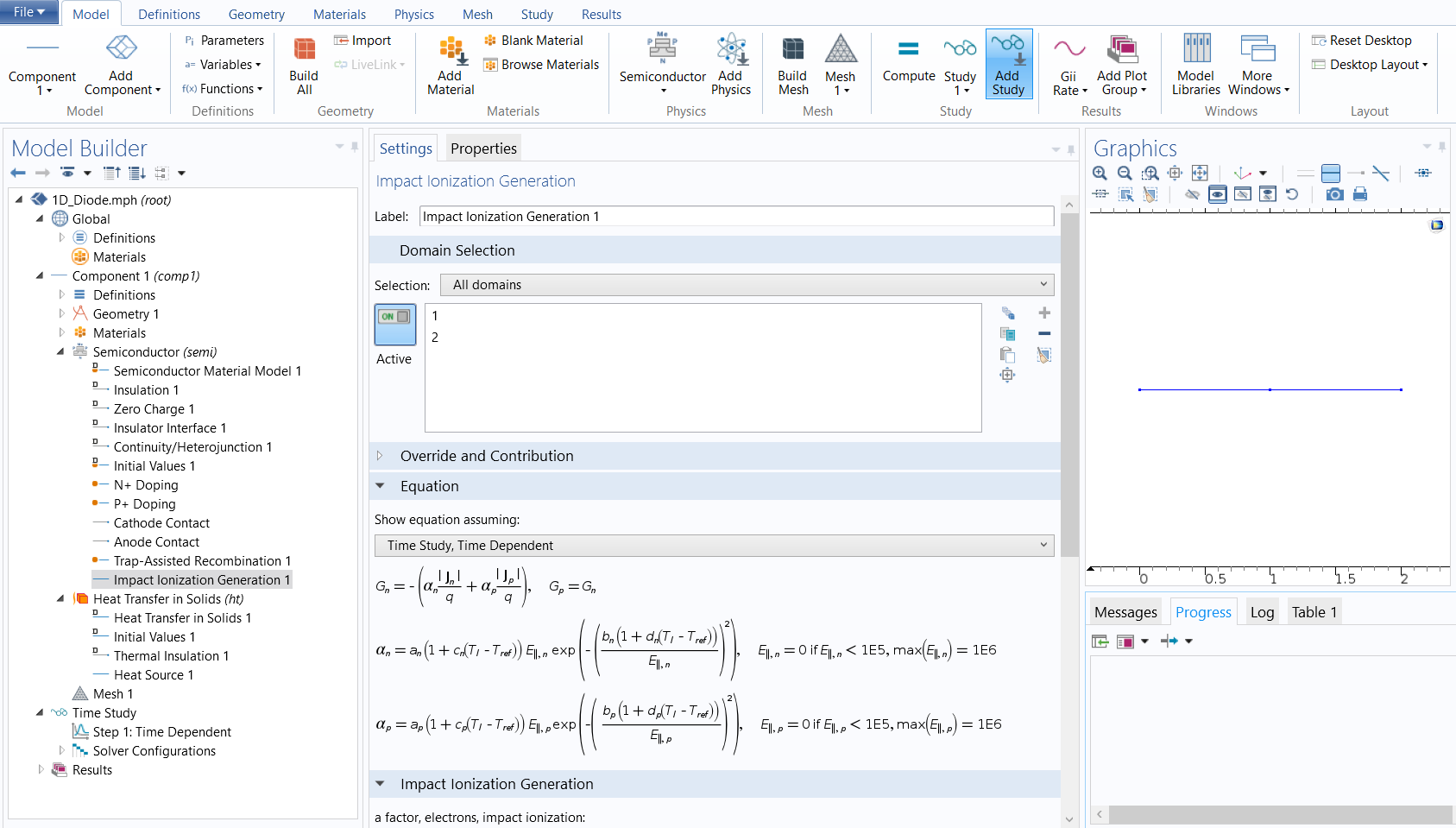Click the Browse Materials button
Screen dimensions: 1456x828
tap(541, 65)
